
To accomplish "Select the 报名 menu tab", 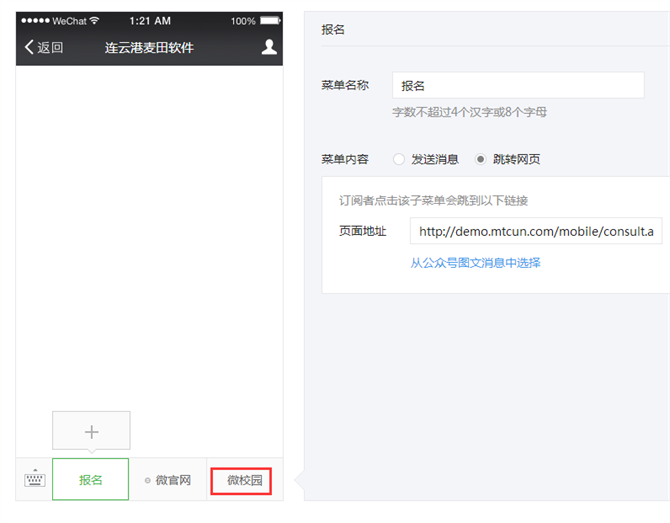I will pos(91,479).
